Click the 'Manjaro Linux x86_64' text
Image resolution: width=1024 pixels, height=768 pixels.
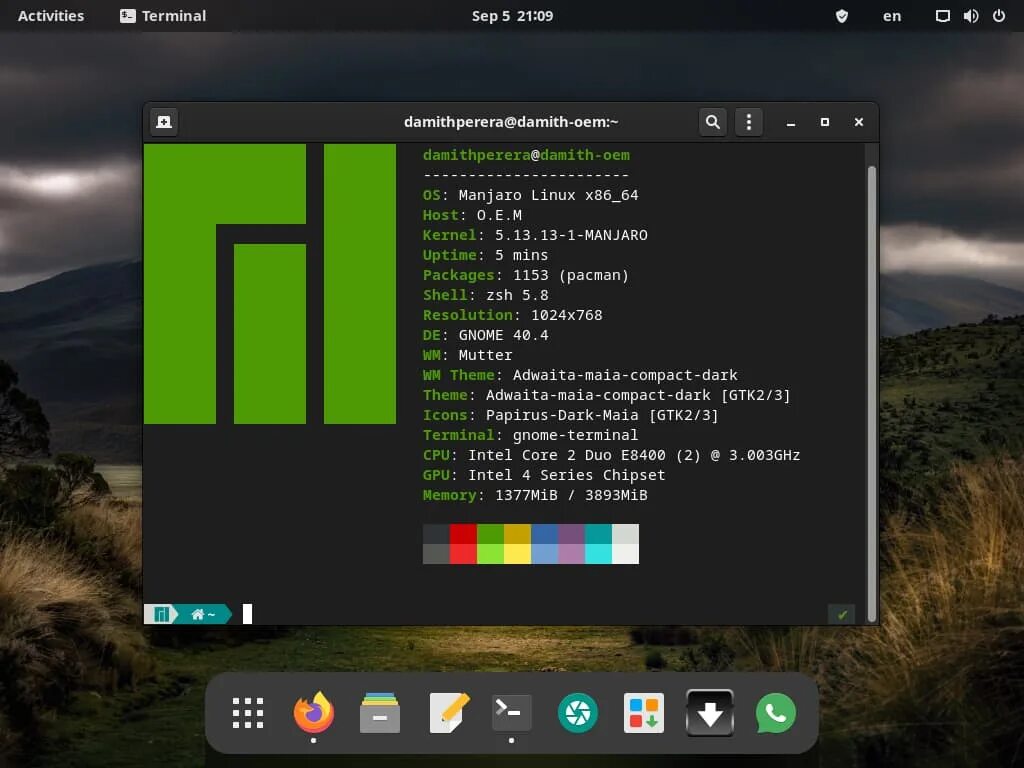pyautogui.click(x=549, y=195)
